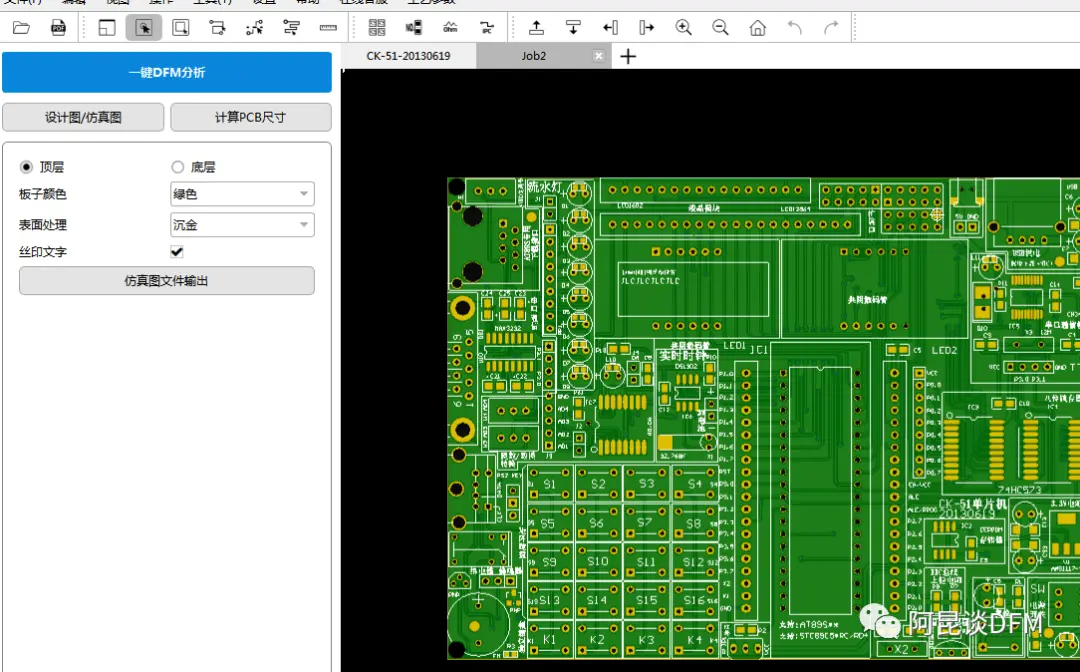1080x672 pixels.
Task: Redo the last undone action
Action: [831, 28]
